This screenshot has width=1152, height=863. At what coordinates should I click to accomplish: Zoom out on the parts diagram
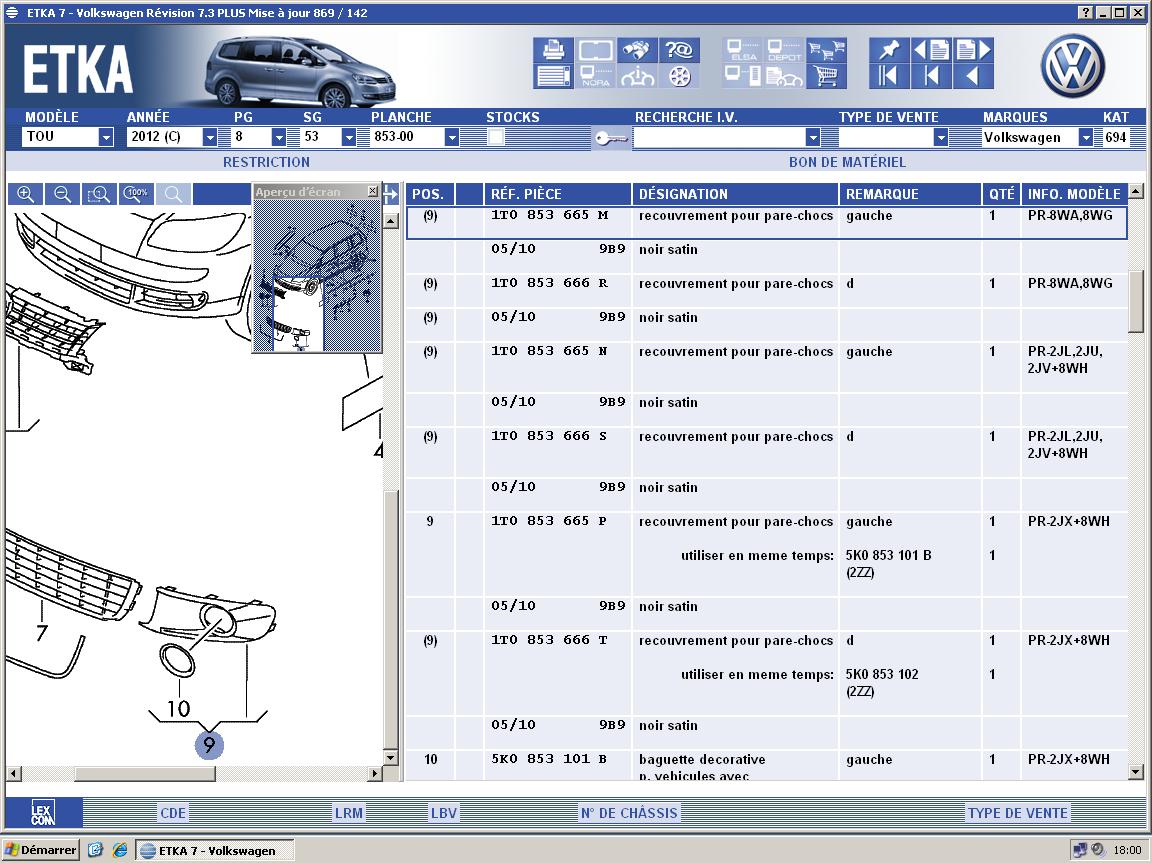tap(62, 194)
